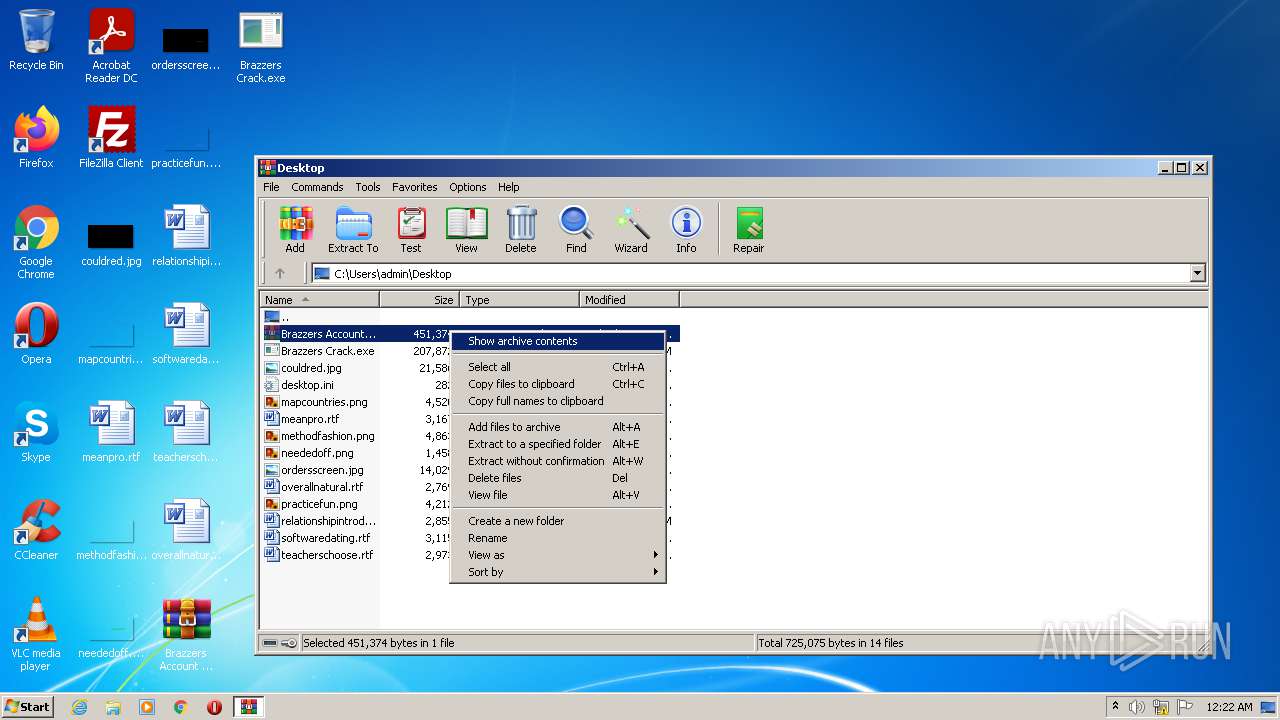
Task: Run the Test archive tool
Action: 411,230
